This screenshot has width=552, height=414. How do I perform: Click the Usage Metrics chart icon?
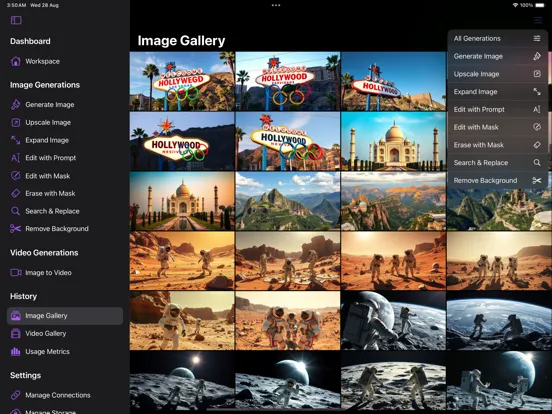15,351
